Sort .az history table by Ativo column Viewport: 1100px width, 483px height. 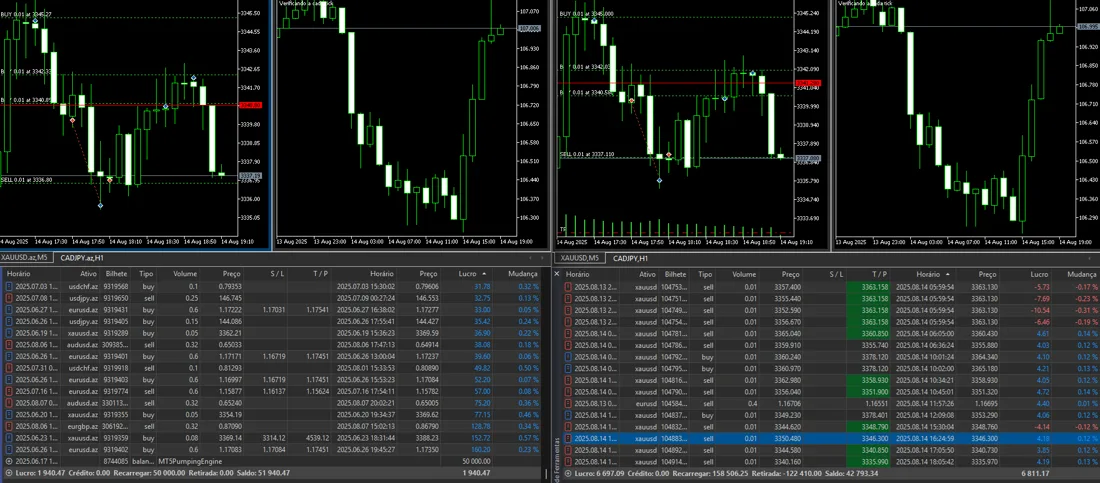click(x=87, y=274)
